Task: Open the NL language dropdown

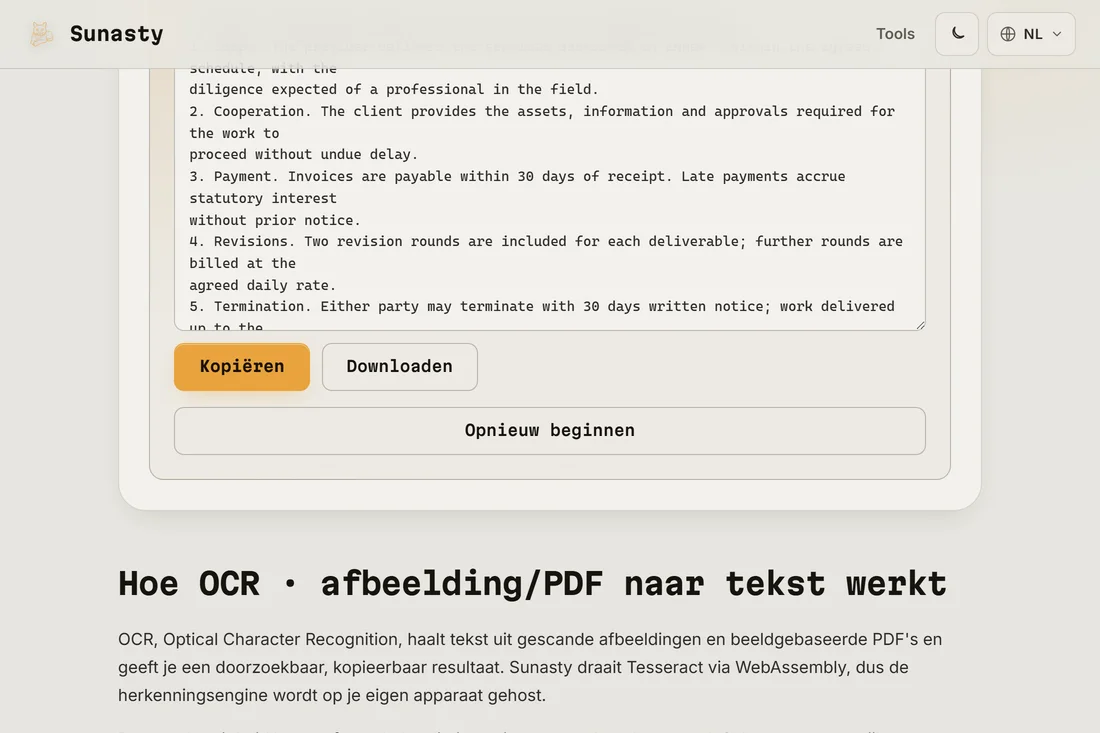Action: [x=1031, y=34]
